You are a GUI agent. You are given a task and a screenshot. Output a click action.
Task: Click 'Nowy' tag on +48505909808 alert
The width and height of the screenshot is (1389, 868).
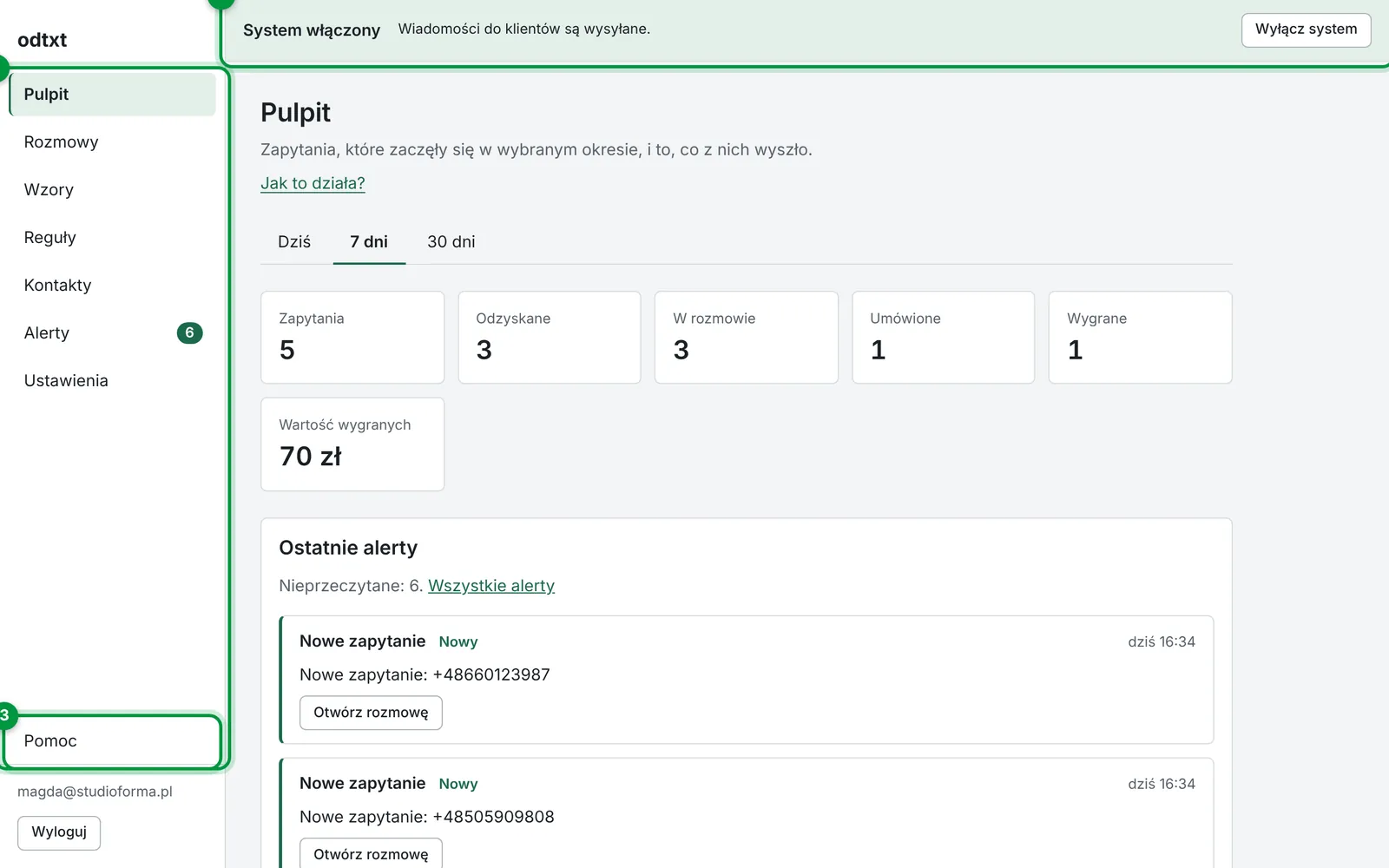tap(458, 784)
